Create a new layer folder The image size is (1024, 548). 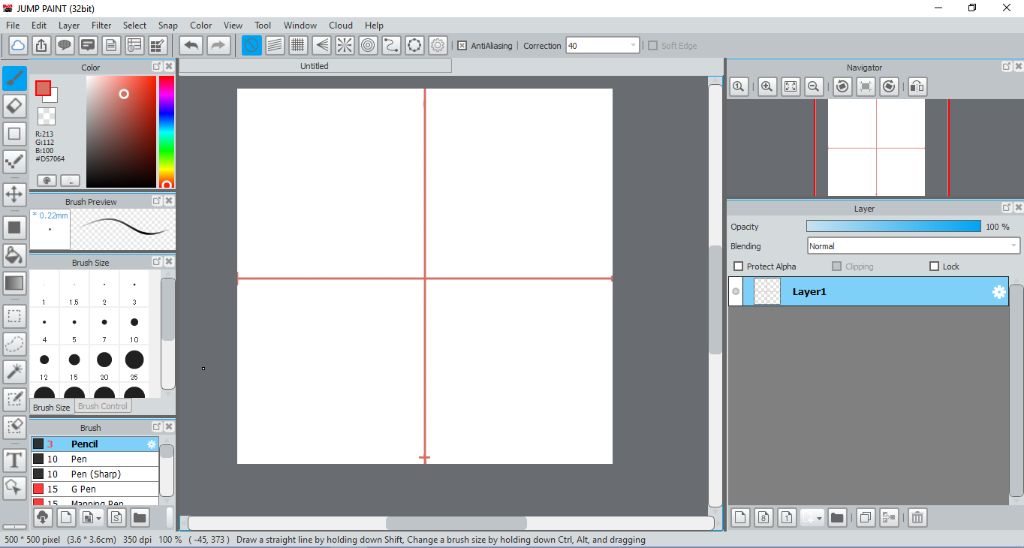[x=837, y=517]
